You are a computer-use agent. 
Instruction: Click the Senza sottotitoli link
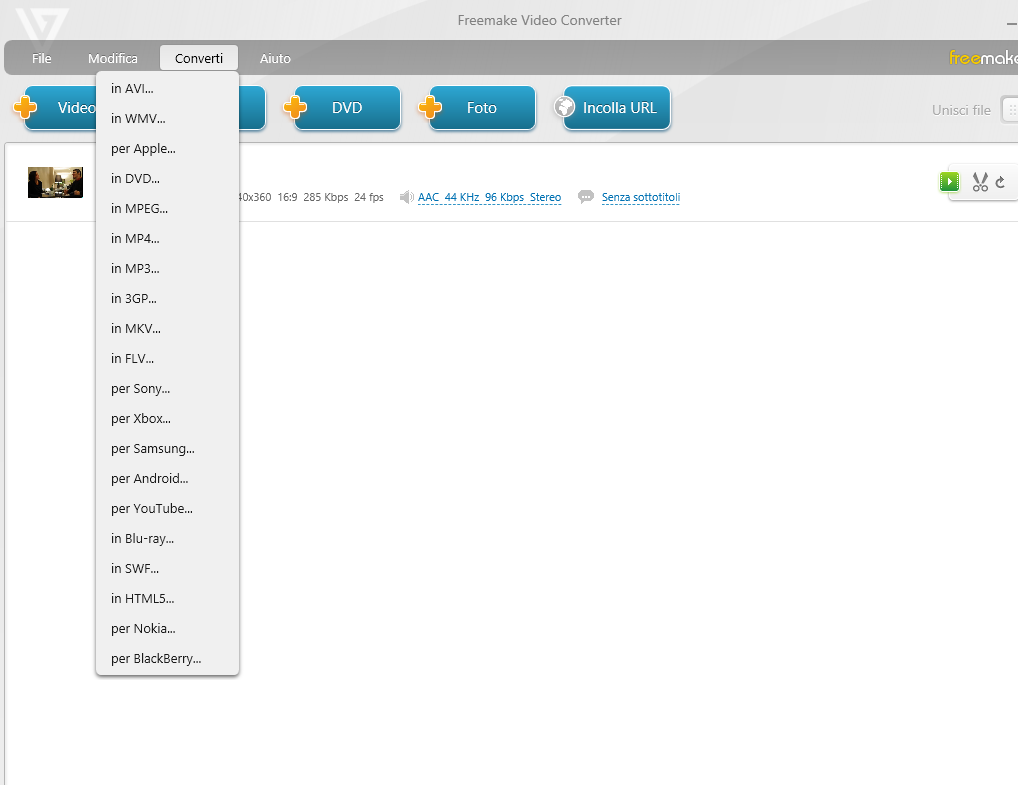(x=641, y=197)
